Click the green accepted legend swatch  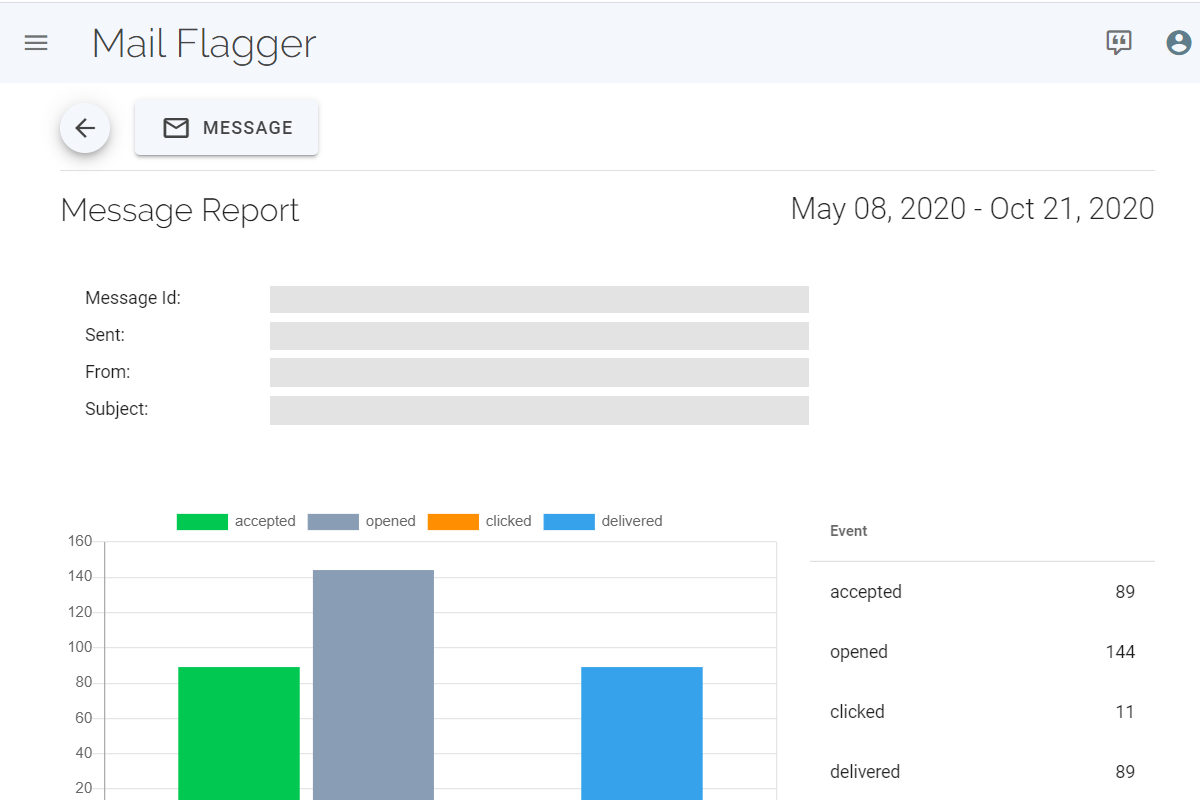coord(202,521)
